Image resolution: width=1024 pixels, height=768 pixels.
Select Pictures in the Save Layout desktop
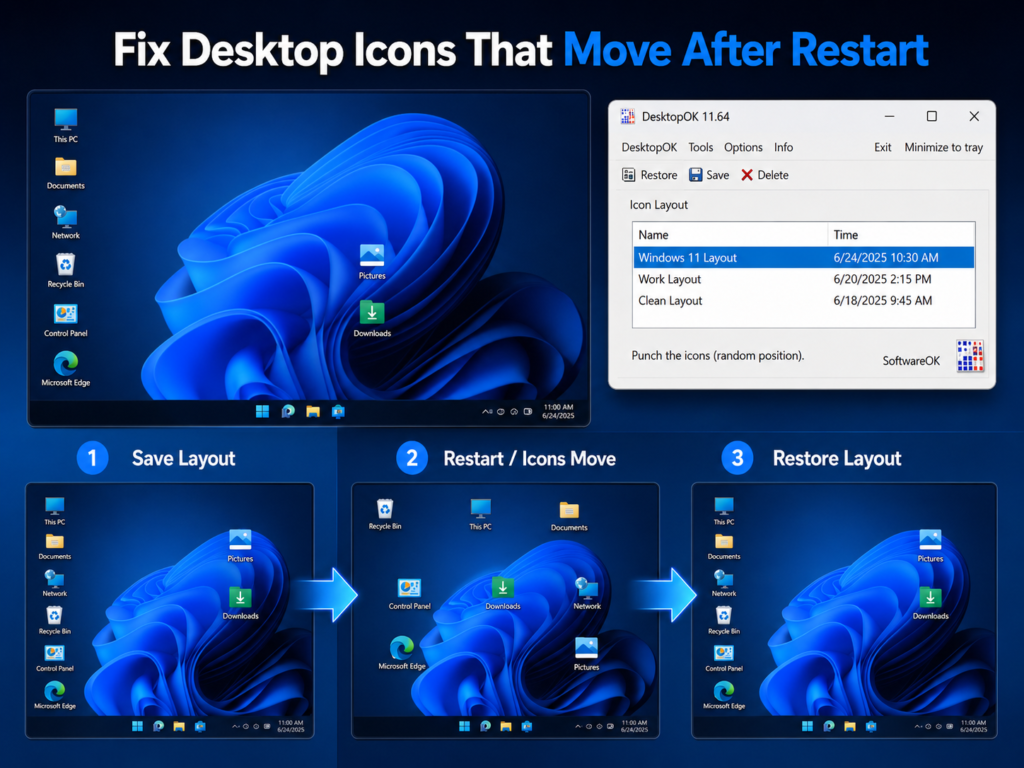click(240, 545)
